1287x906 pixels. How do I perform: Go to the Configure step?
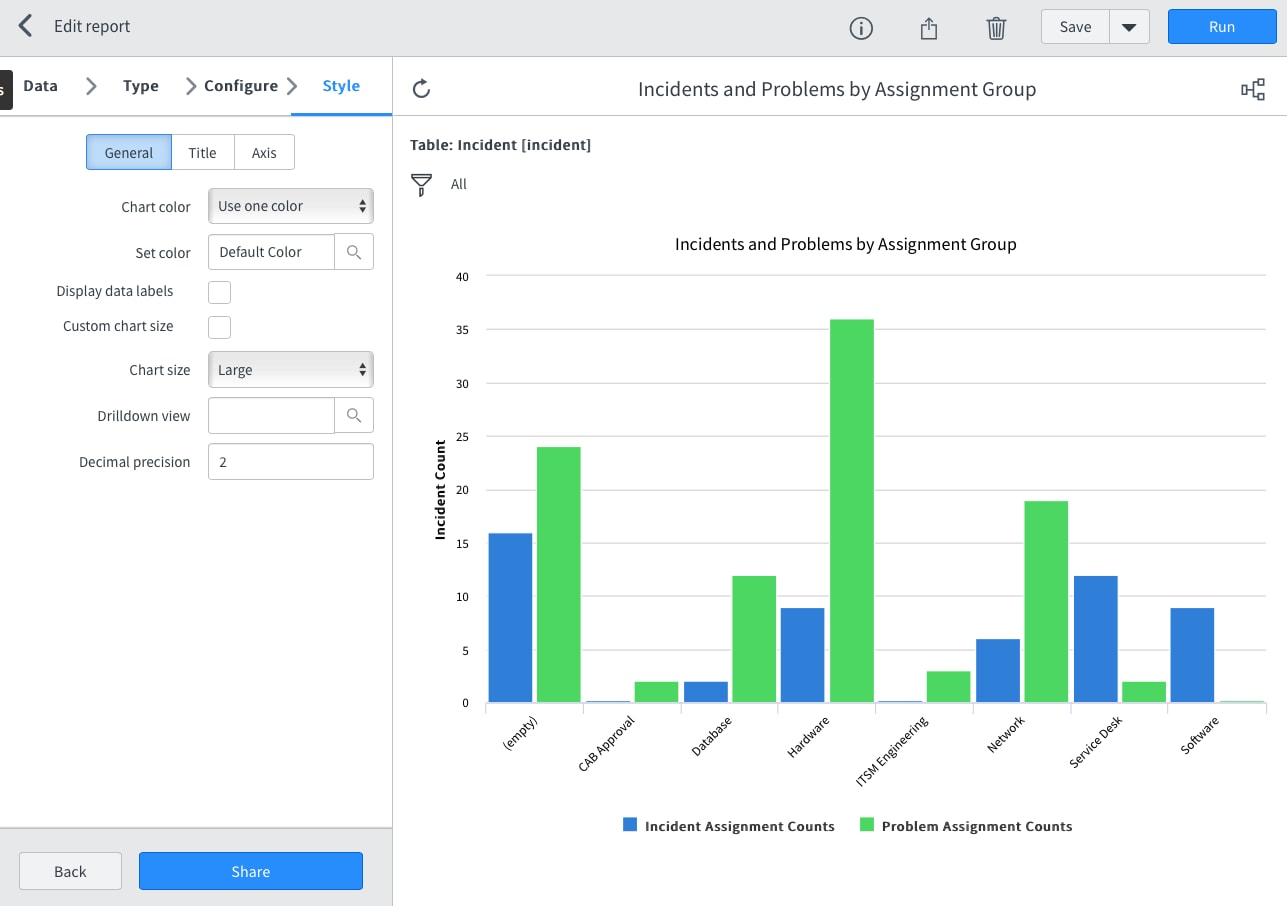(x=240, y=86)
